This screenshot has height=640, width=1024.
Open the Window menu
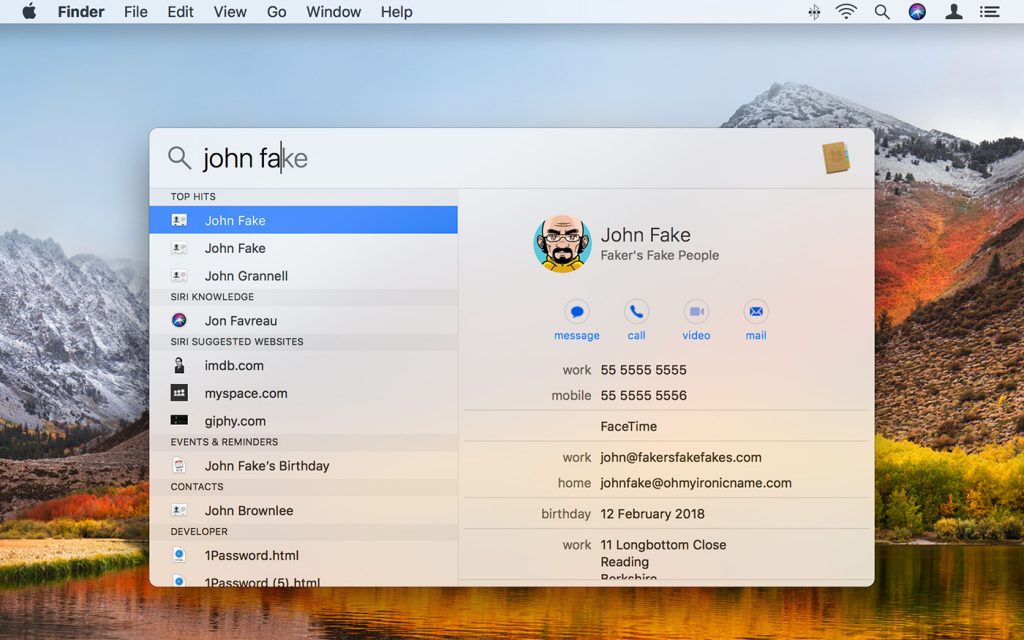coord(333,12)
